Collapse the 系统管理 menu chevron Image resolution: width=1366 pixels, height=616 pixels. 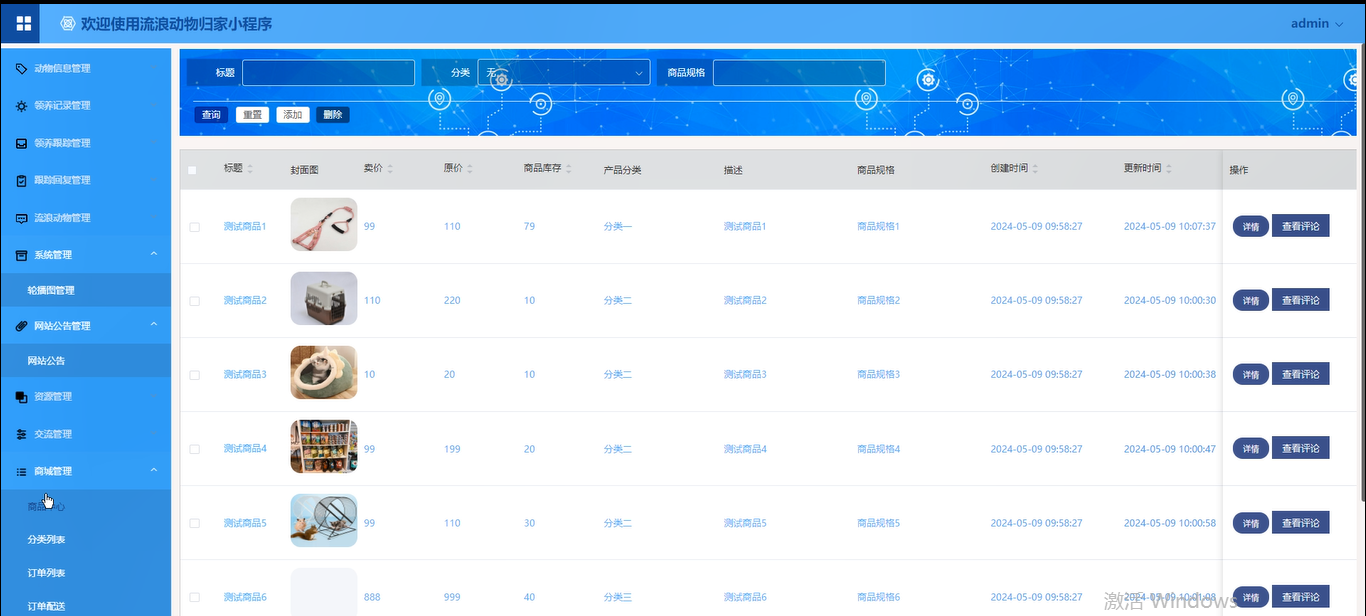[154, 254]
